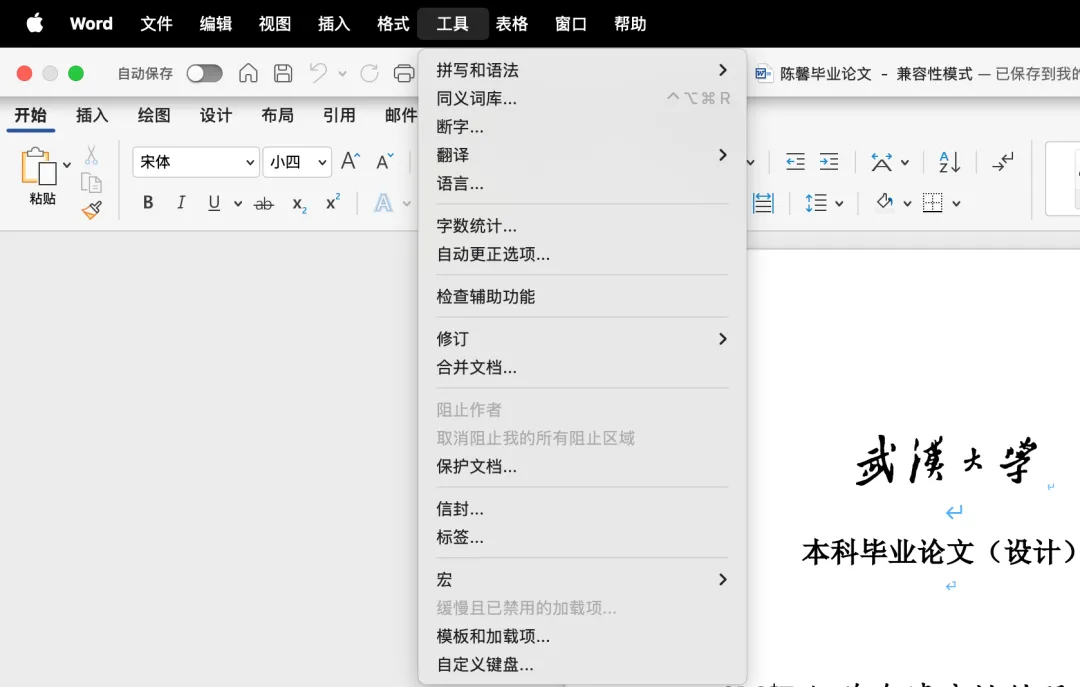
Task: Apply superscript formatting
Action: [x=333, y=202]
